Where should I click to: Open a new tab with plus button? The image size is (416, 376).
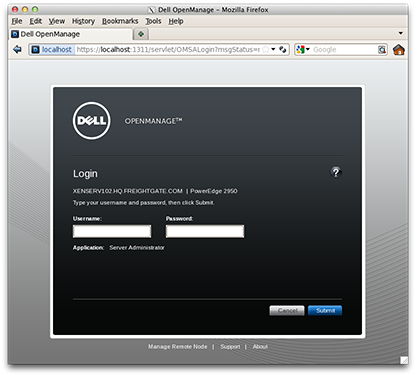pyautogui.click(x=141, y=34)
